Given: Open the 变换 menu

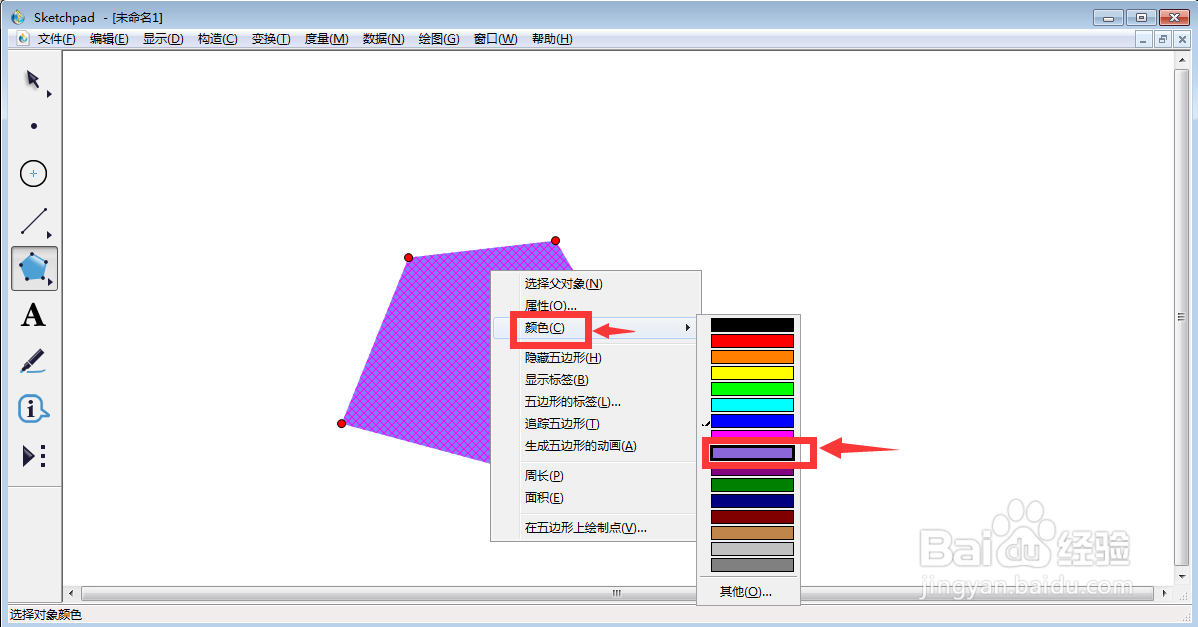Looking at the screenshot, I should [x=272, y=38].
